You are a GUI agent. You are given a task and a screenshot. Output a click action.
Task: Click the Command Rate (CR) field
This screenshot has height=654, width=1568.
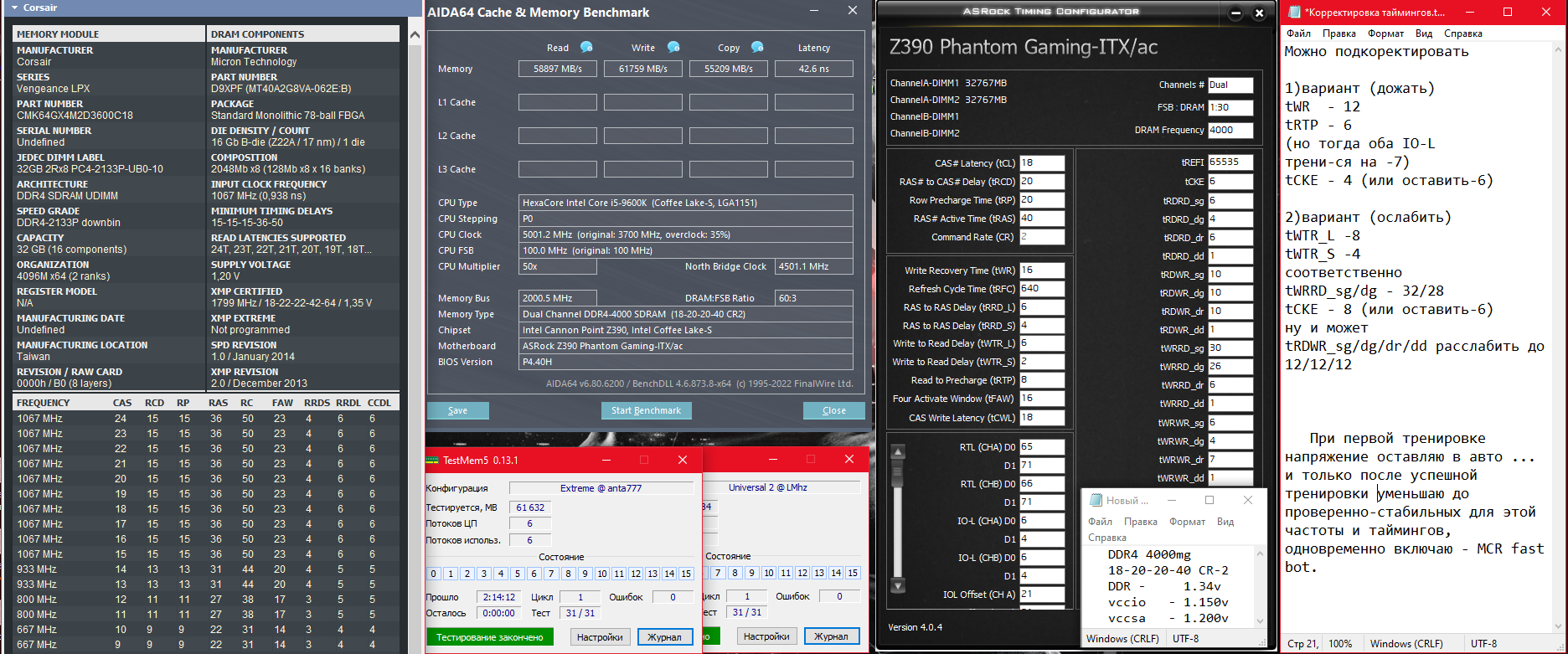pyautogui.click(x=1042, y=237)
